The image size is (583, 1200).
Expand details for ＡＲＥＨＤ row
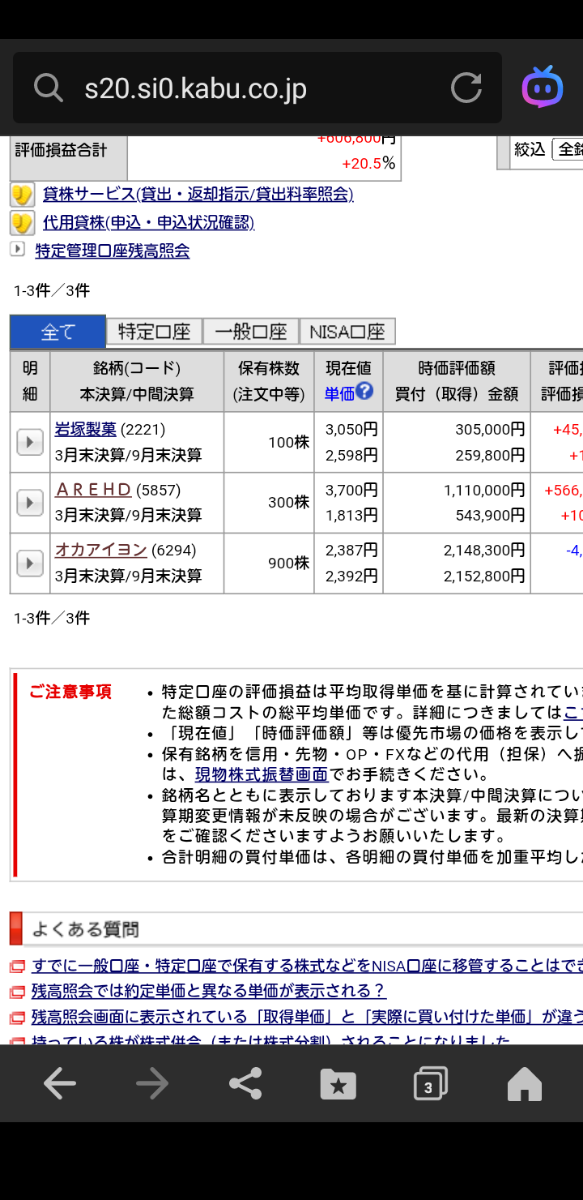click(x=30, y=503)
